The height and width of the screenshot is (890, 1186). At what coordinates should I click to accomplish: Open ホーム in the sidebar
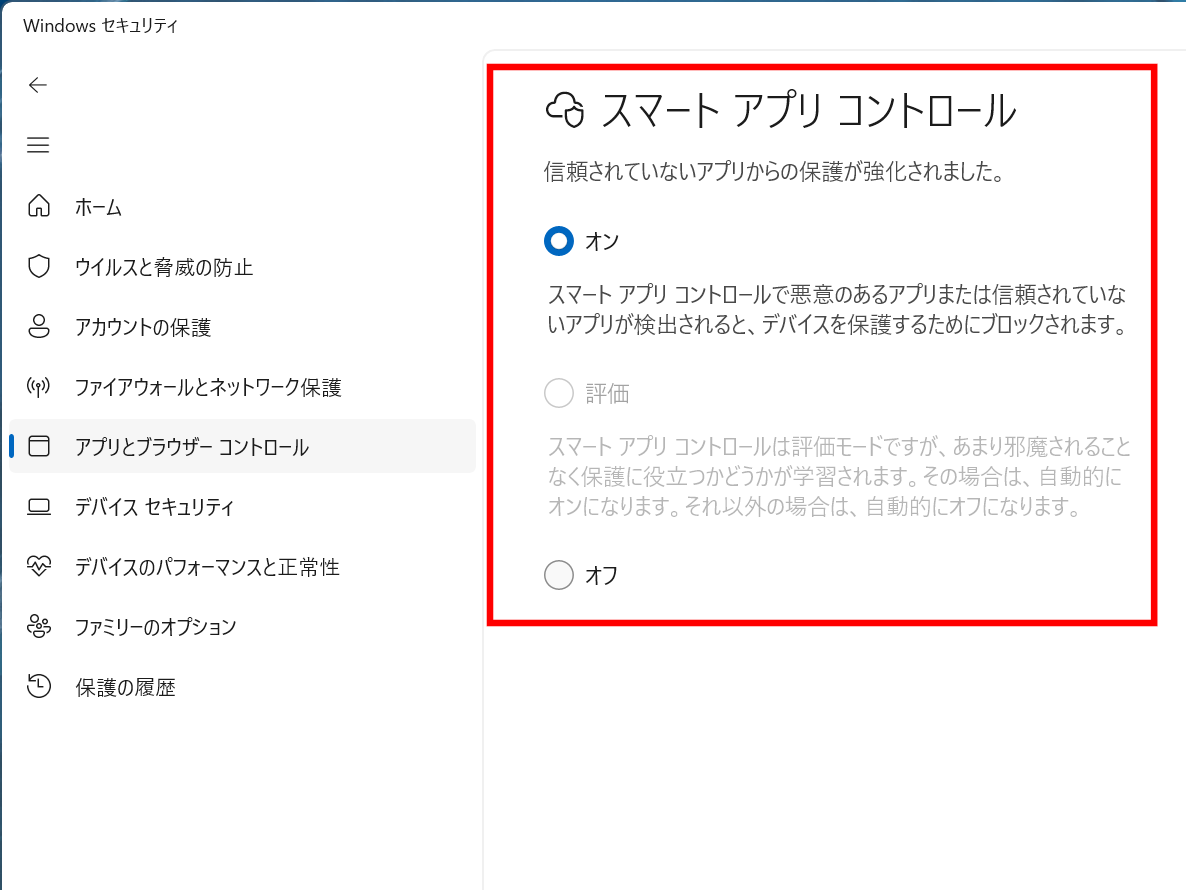pyautogui.click(x=242, y=206)
